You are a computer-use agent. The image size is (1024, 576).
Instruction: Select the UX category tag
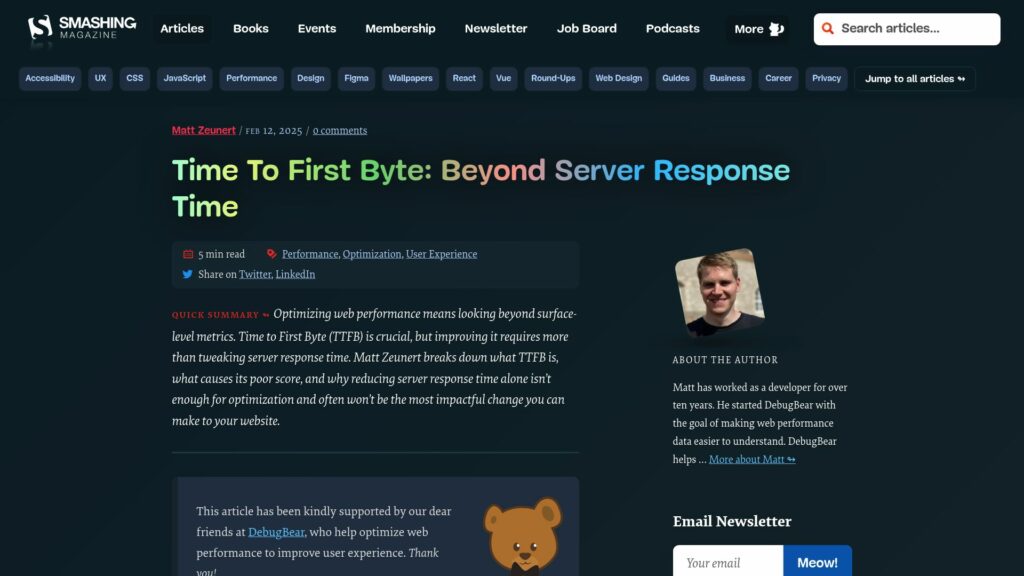click(100, 78)
